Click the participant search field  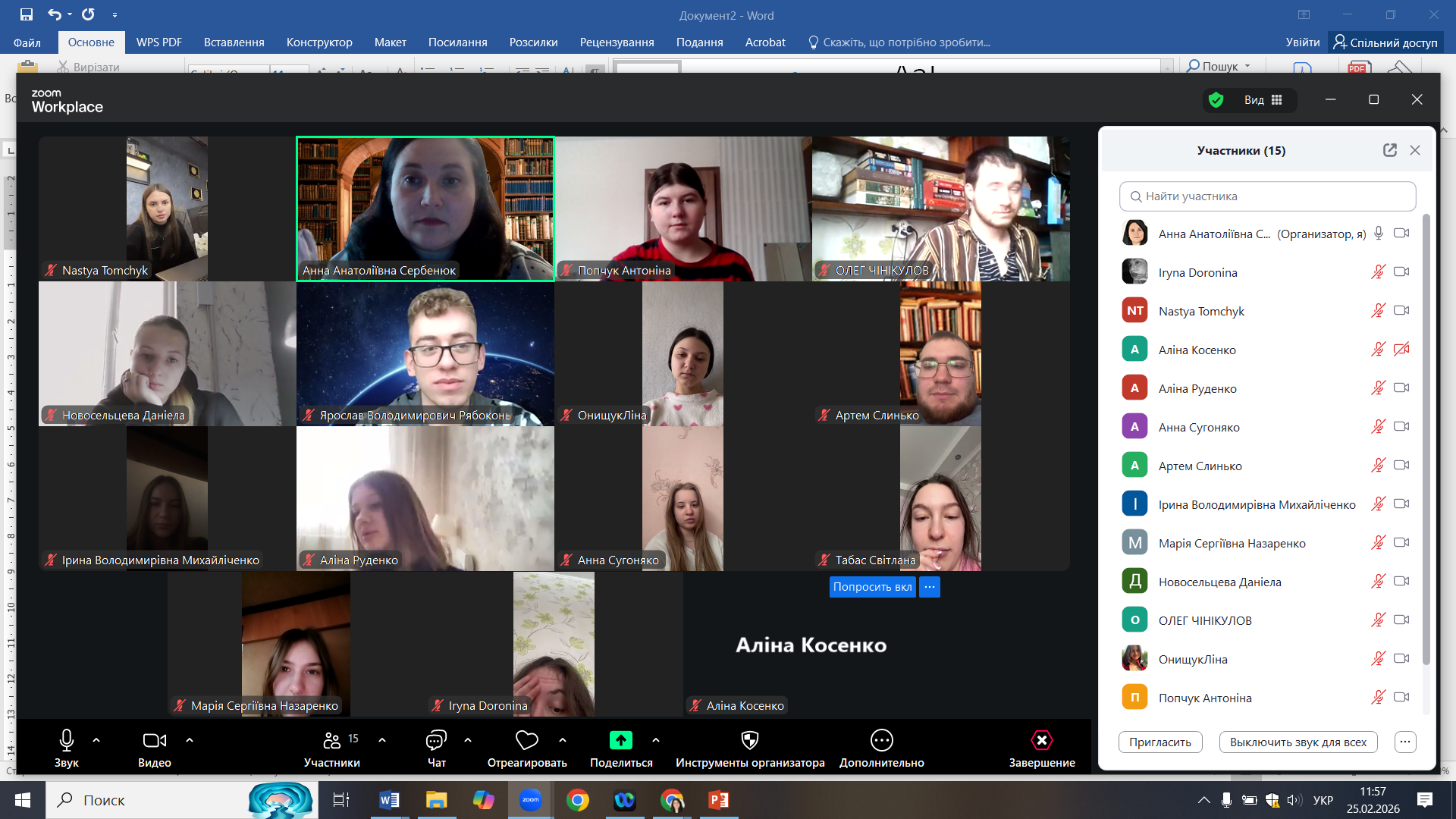[1267, 196]
